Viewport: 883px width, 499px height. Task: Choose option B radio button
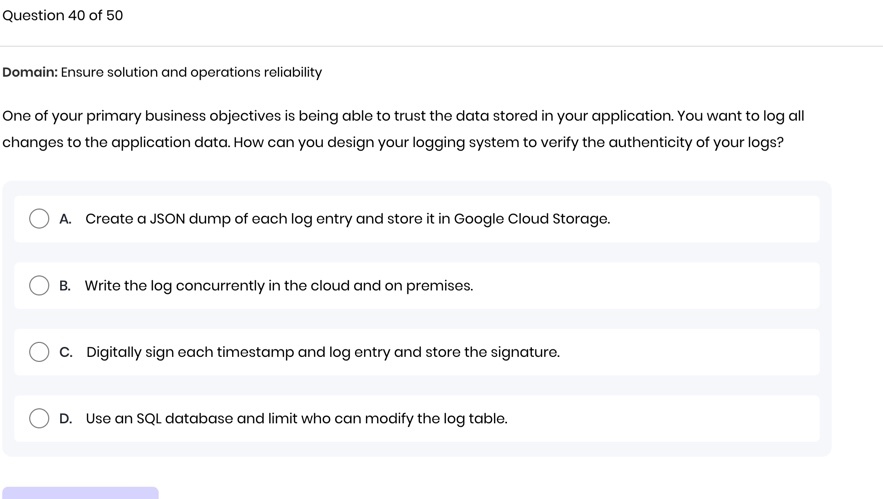(x=39, y=286)
